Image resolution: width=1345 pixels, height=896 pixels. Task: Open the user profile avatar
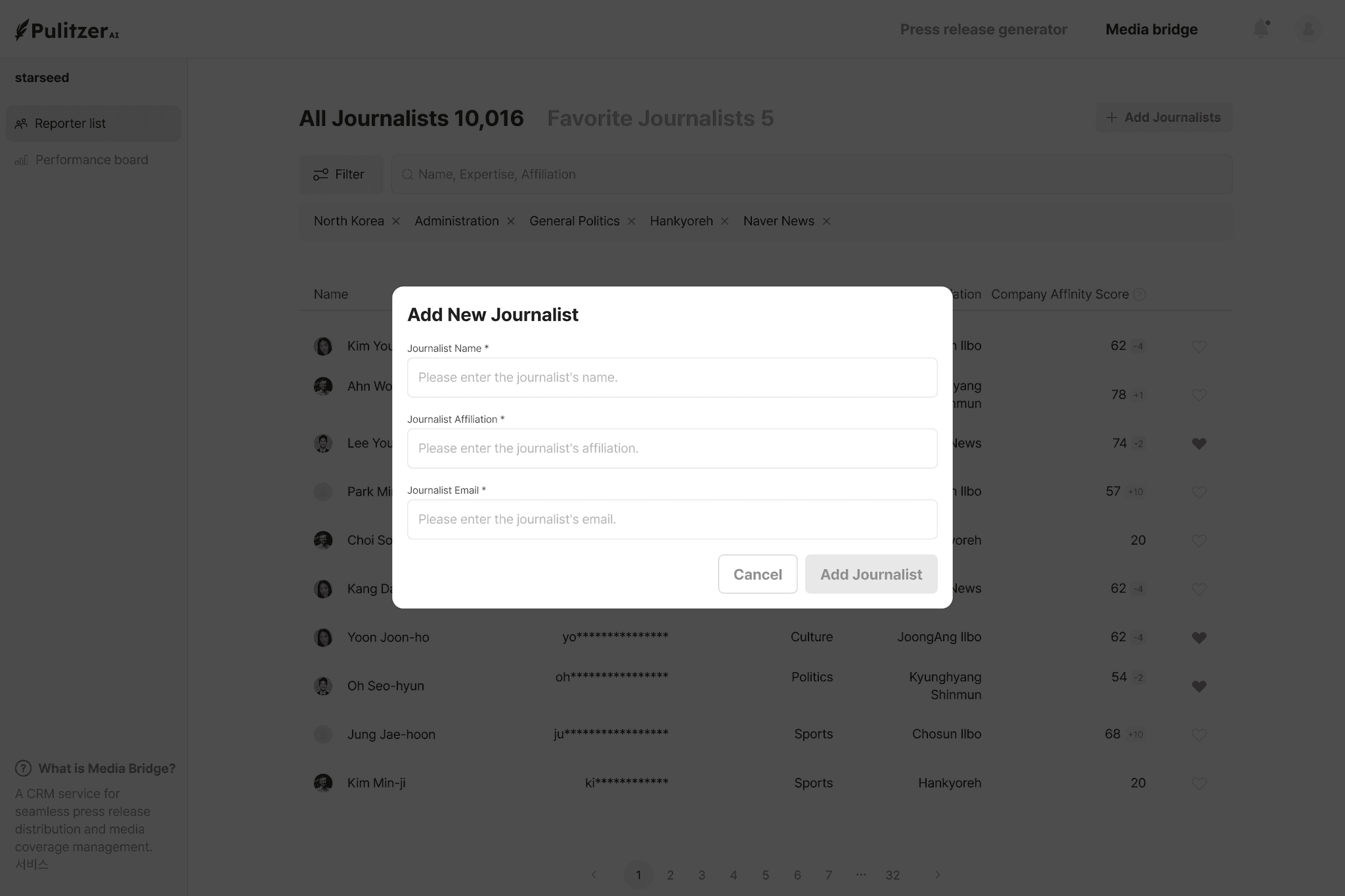pyautogui.click(x=1308, y=30)
